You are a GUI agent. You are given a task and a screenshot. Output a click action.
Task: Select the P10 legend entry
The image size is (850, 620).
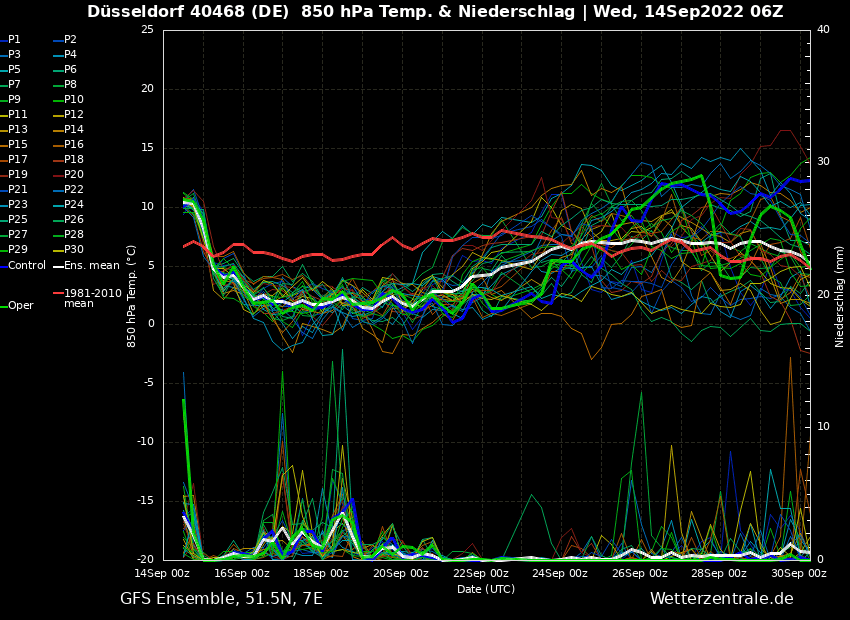(74, 100)
